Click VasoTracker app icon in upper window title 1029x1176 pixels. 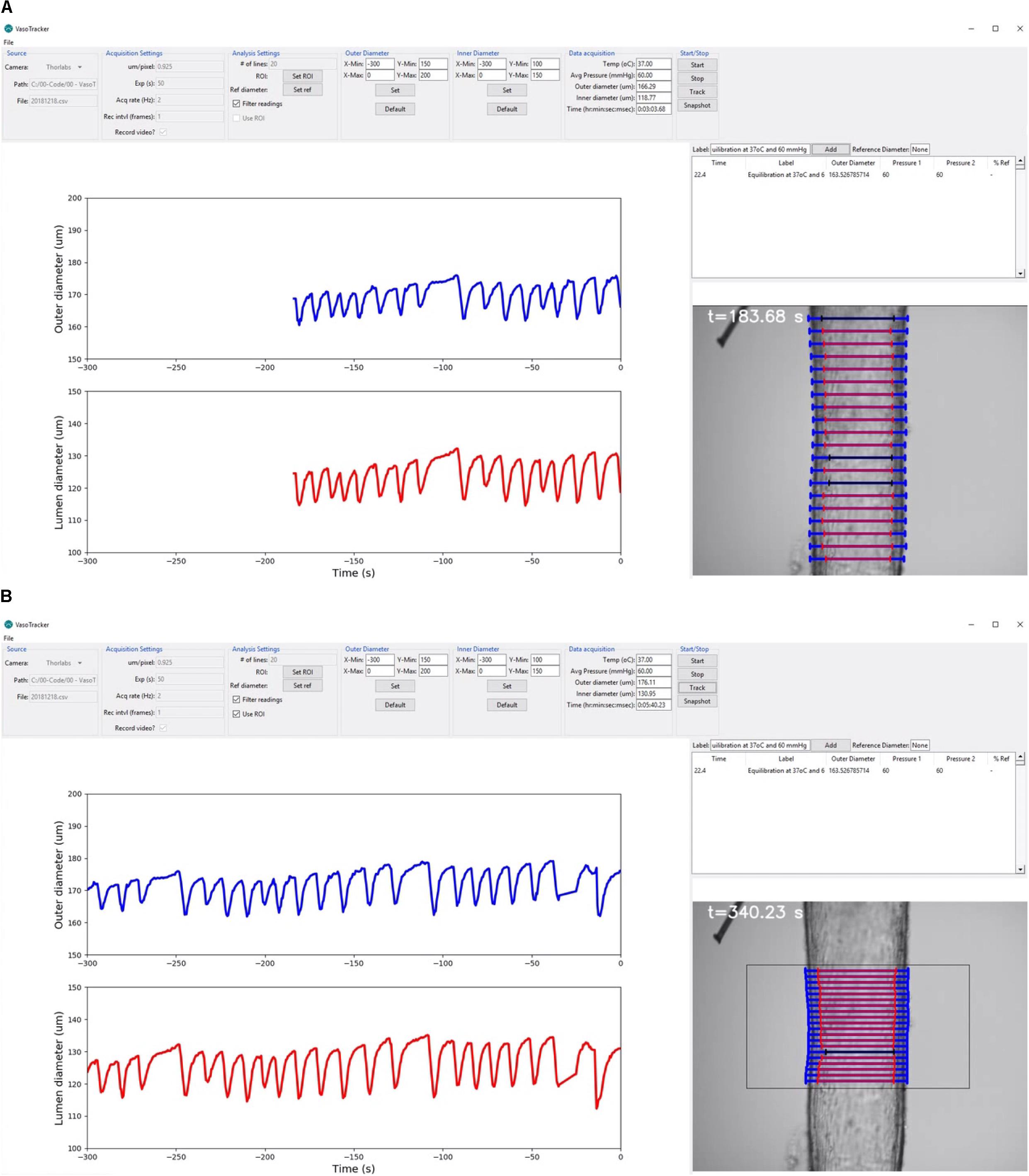pos(8,29)
